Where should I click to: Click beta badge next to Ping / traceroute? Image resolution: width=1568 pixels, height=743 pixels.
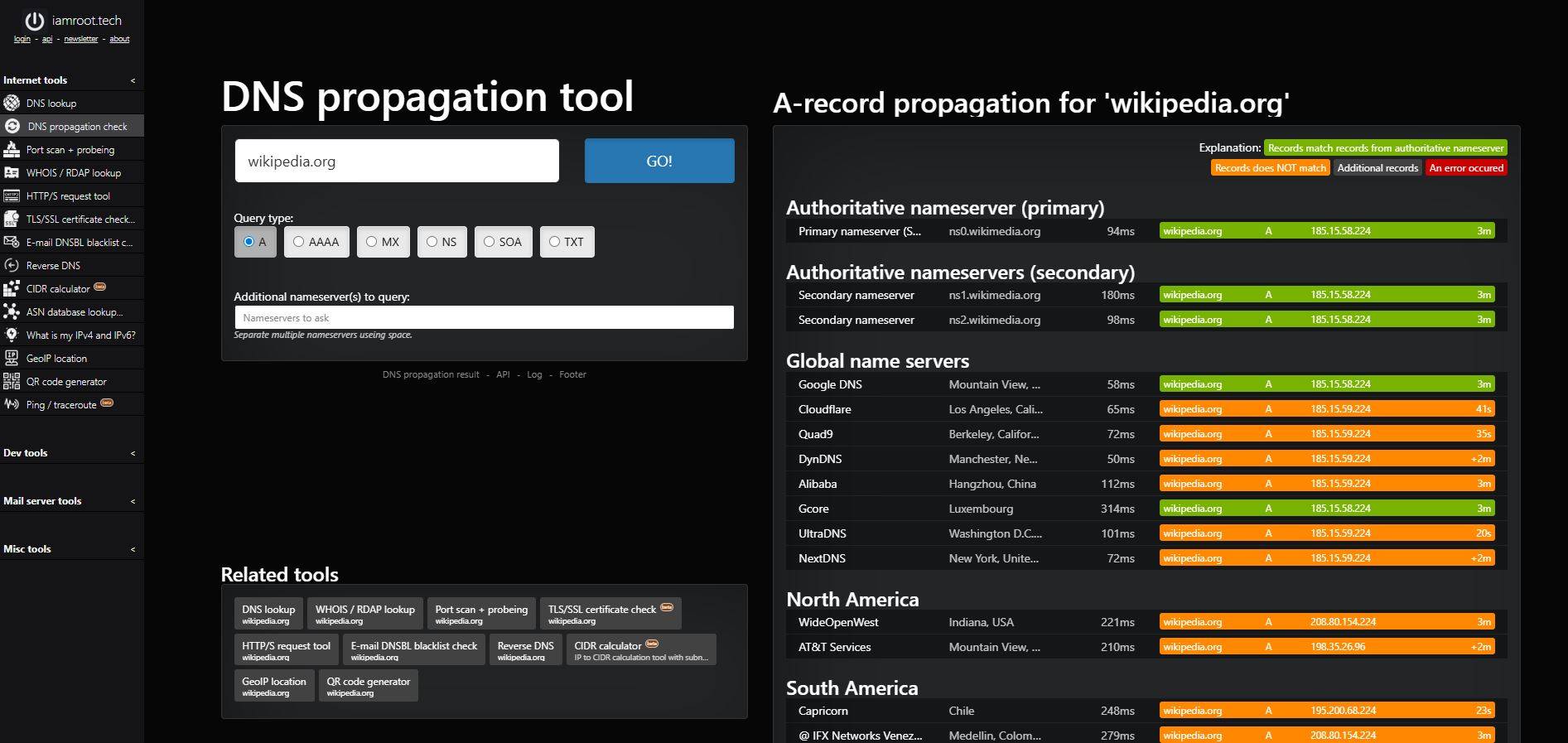(107, 403)
